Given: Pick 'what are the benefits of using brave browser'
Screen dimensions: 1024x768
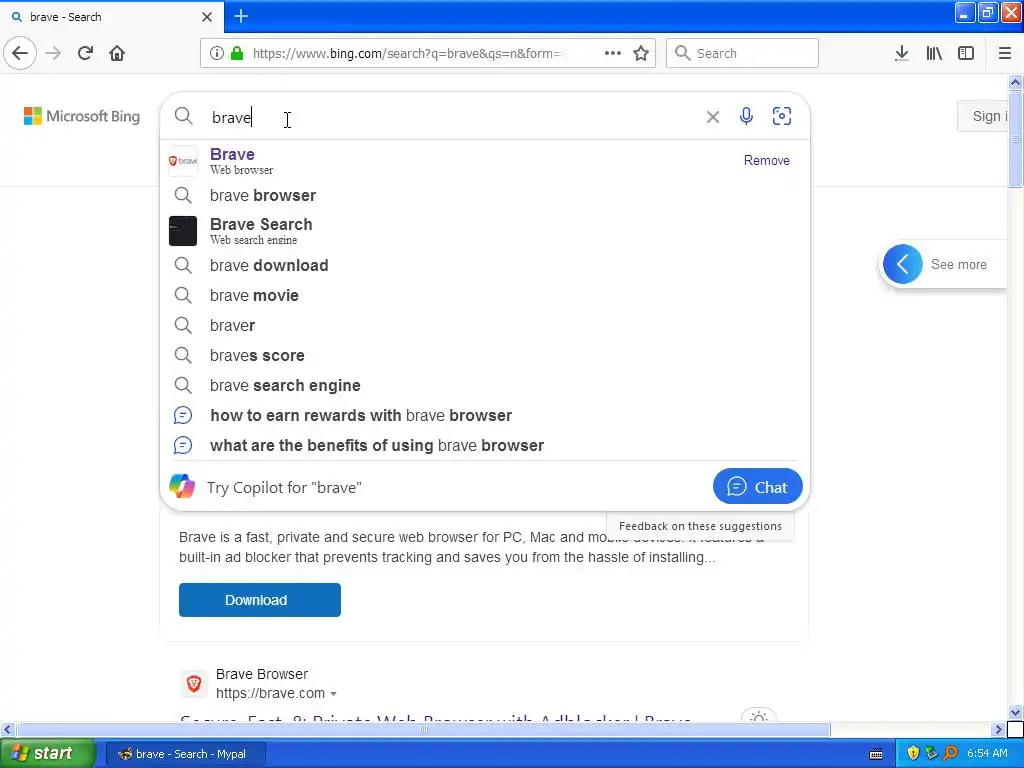Looking at the screenshot, I should [x=484, y=445].
